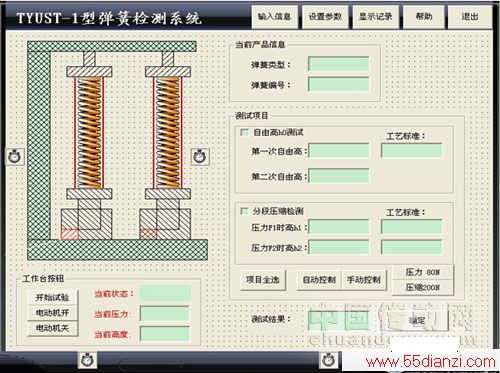Click the 弹簧类型 input field
The width and height of the screenshot is (500, 373).
(x=339, y=64)
